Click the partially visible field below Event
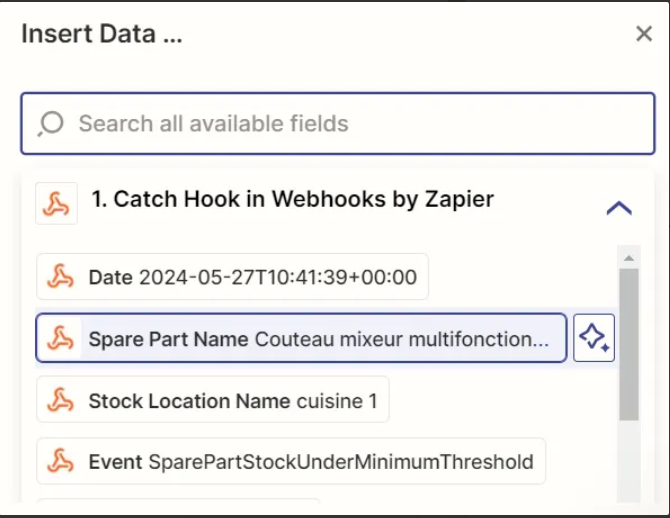The width and height of the screenshot is (670, 518). click(x=178, y=500)
